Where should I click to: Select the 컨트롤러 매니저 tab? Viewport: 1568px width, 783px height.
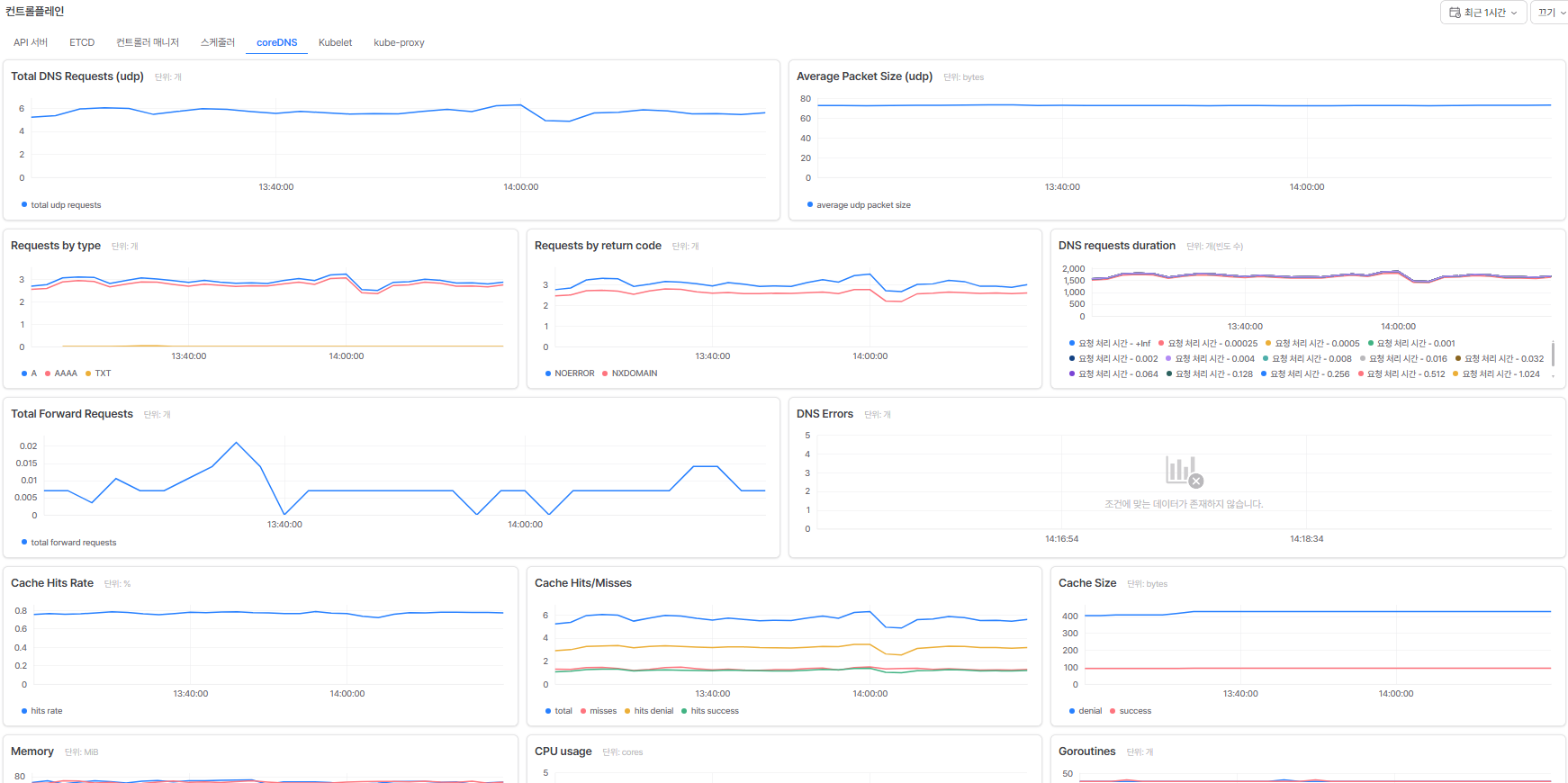(148, 42)
